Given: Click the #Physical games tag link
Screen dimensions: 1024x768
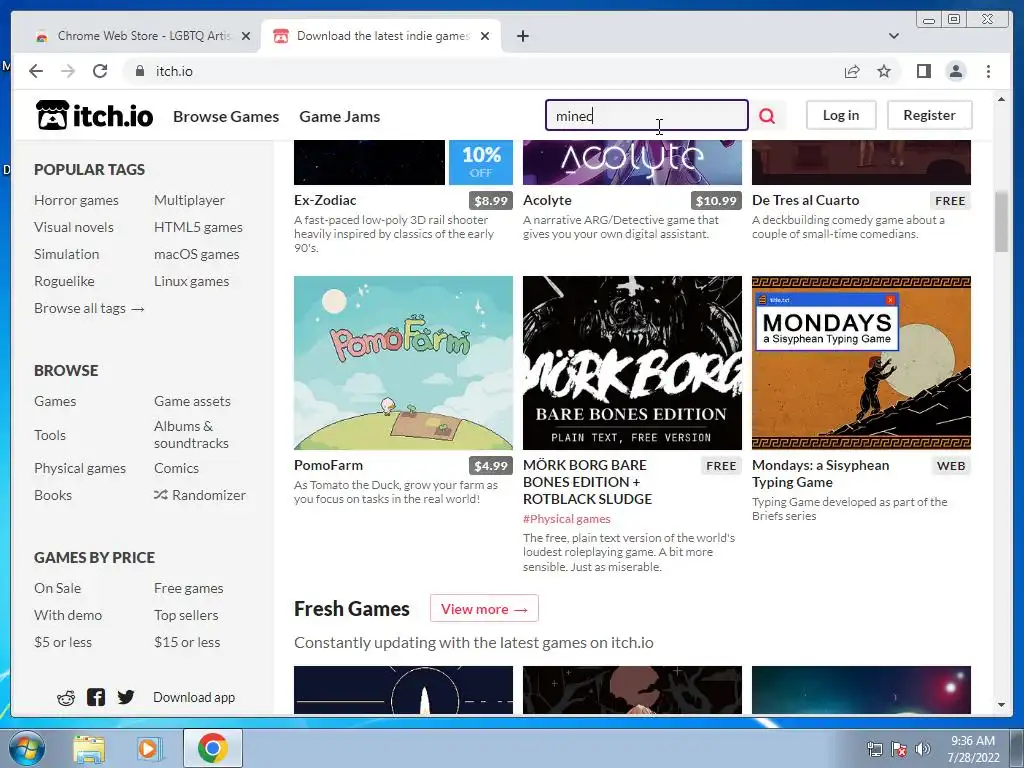Looking at the screenshot, I should (x=567, y=519).
